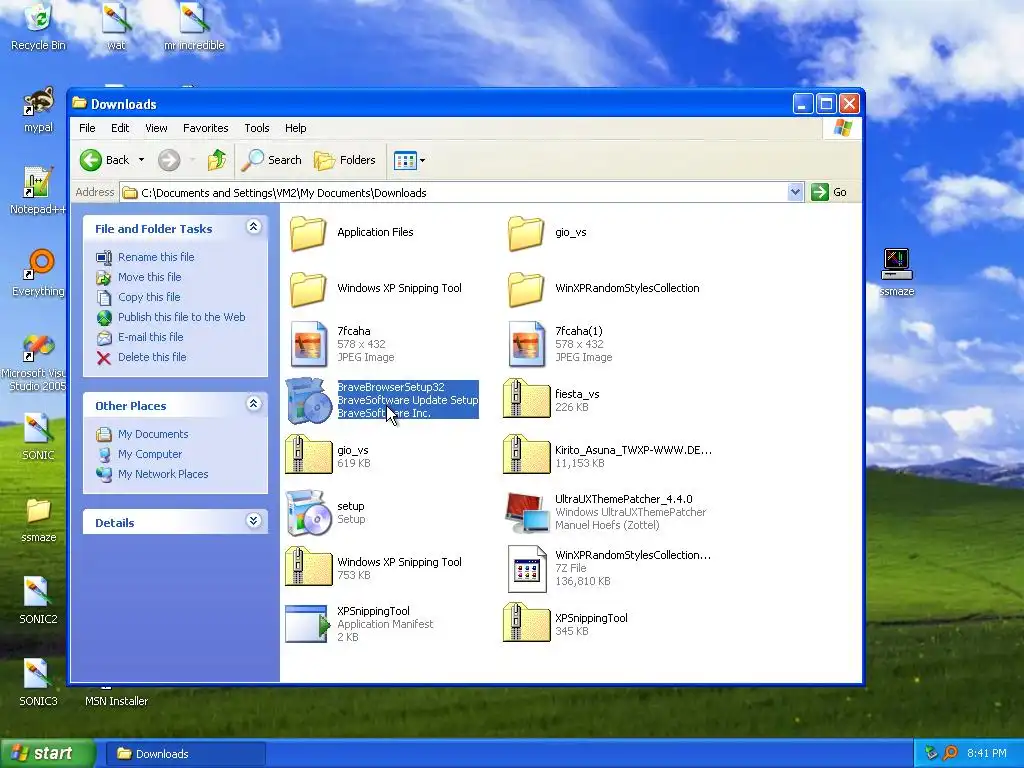Open the Favorites menu
Image resolution: width=1024 pixels, height=768 pixels.
tap(206, 128)
